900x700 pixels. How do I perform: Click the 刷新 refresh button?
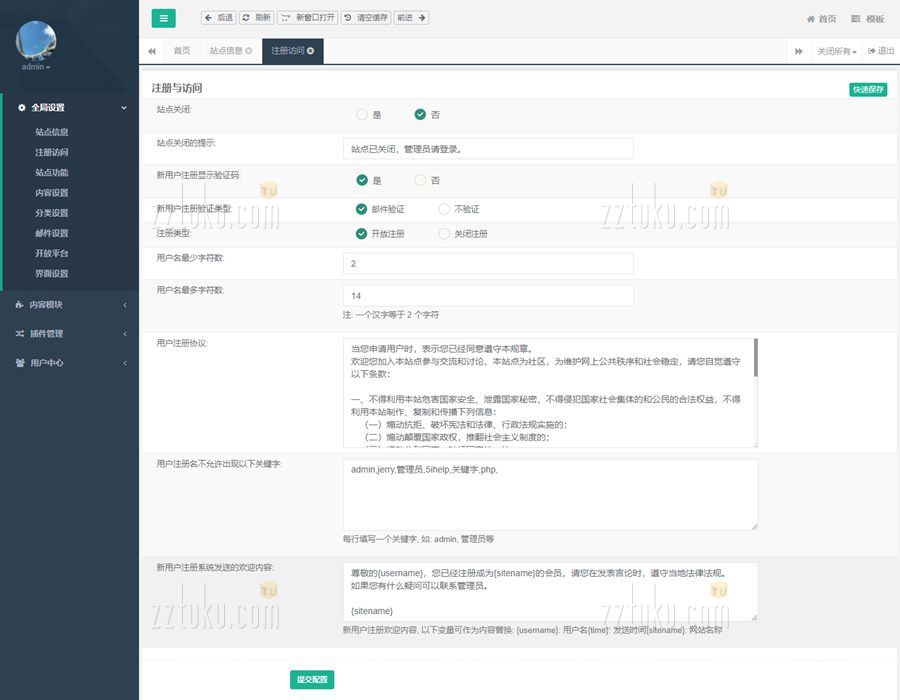(x=256, y=18)
